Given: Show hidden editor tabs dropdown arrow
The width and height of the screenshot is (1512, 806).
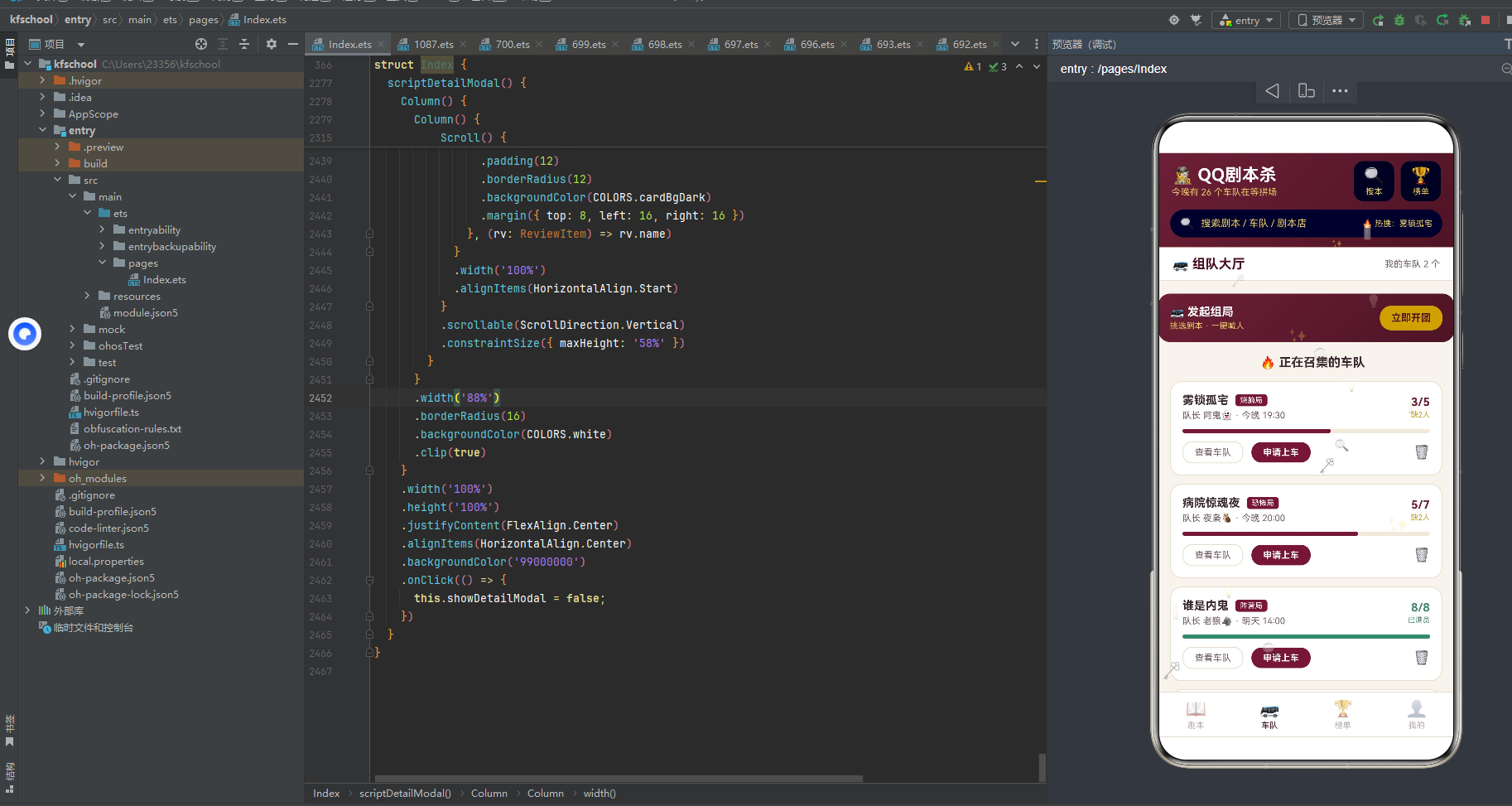Looking at the screenshot, I should (1015, 44).
